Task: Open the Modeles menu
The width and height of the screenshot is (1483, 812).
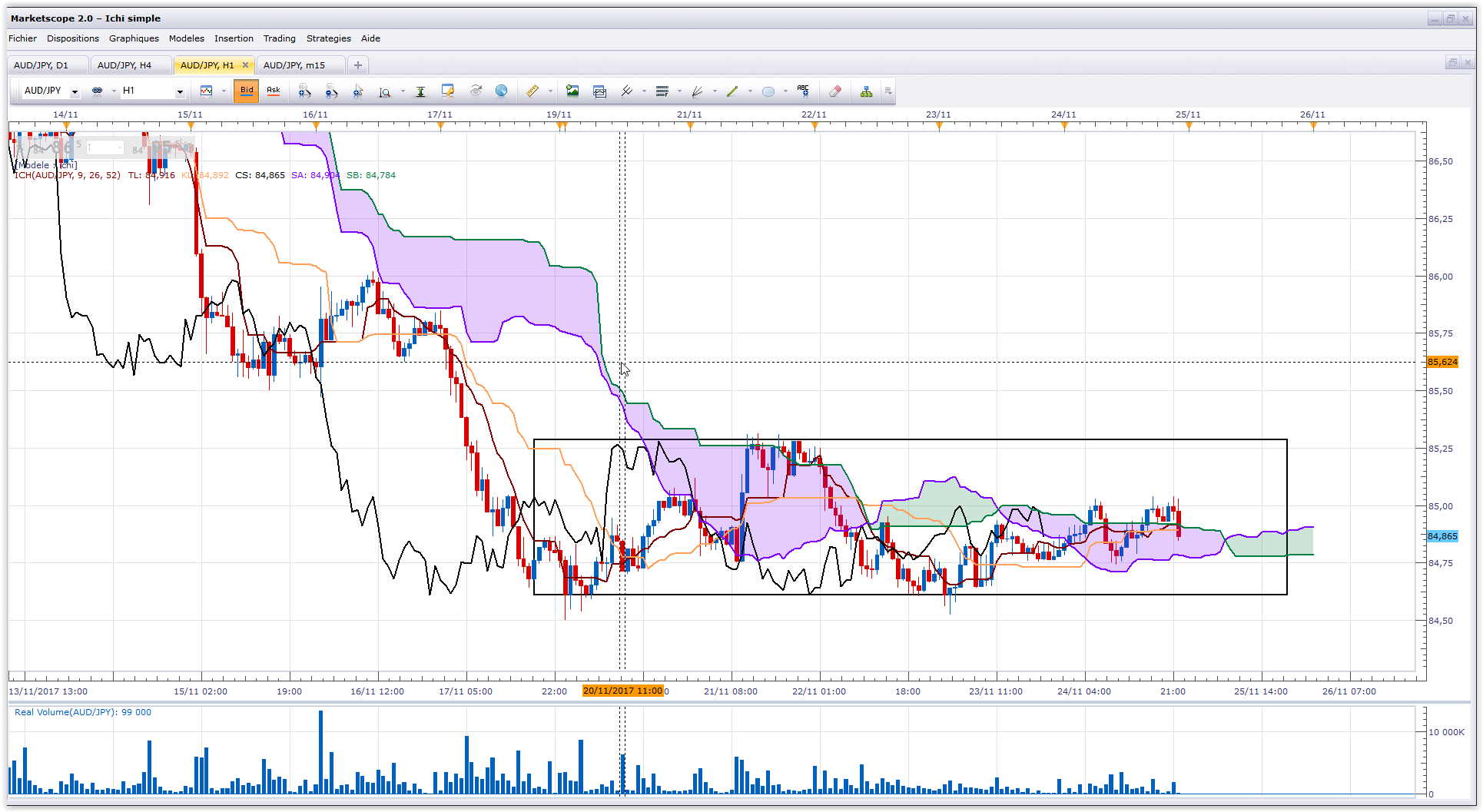Action: [187, 38]
